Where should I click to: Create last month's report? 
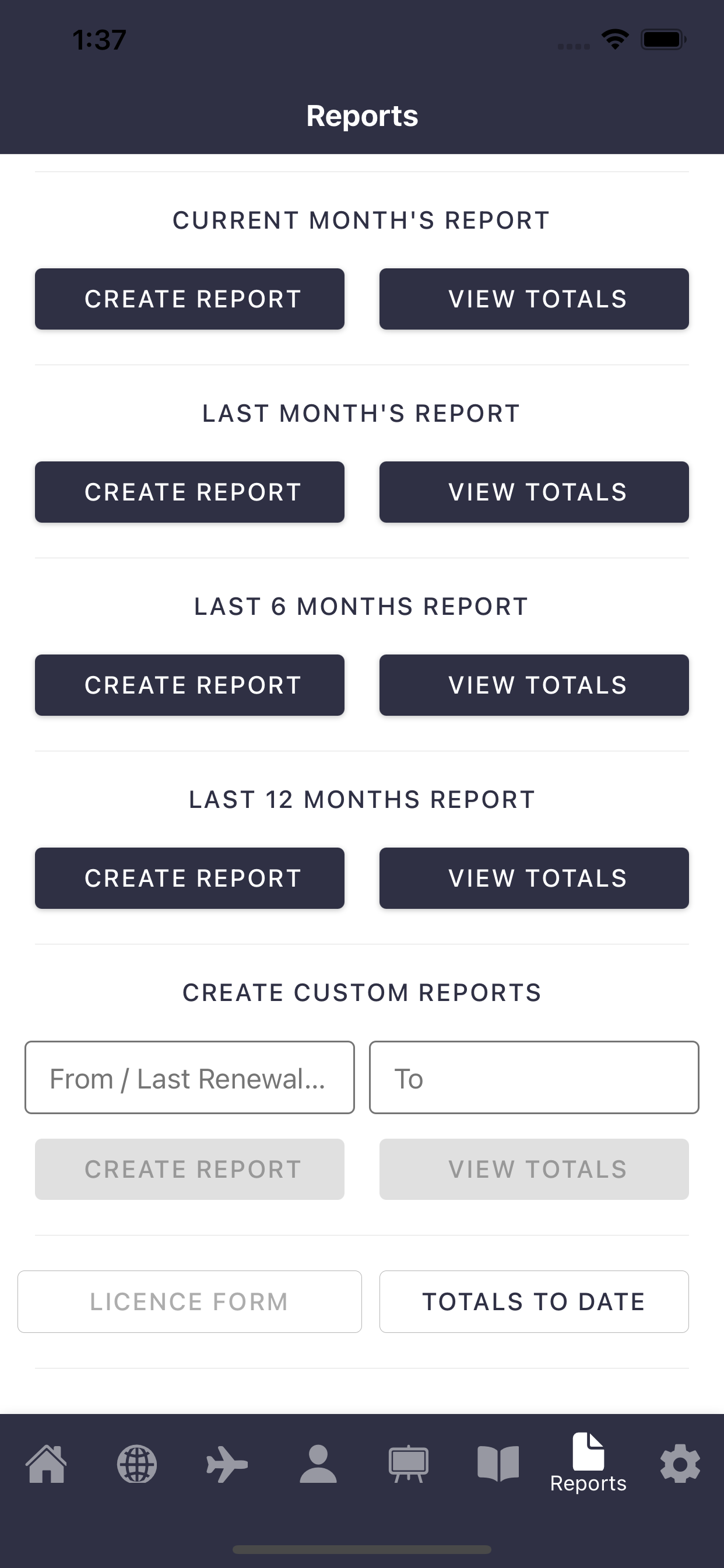190,492
